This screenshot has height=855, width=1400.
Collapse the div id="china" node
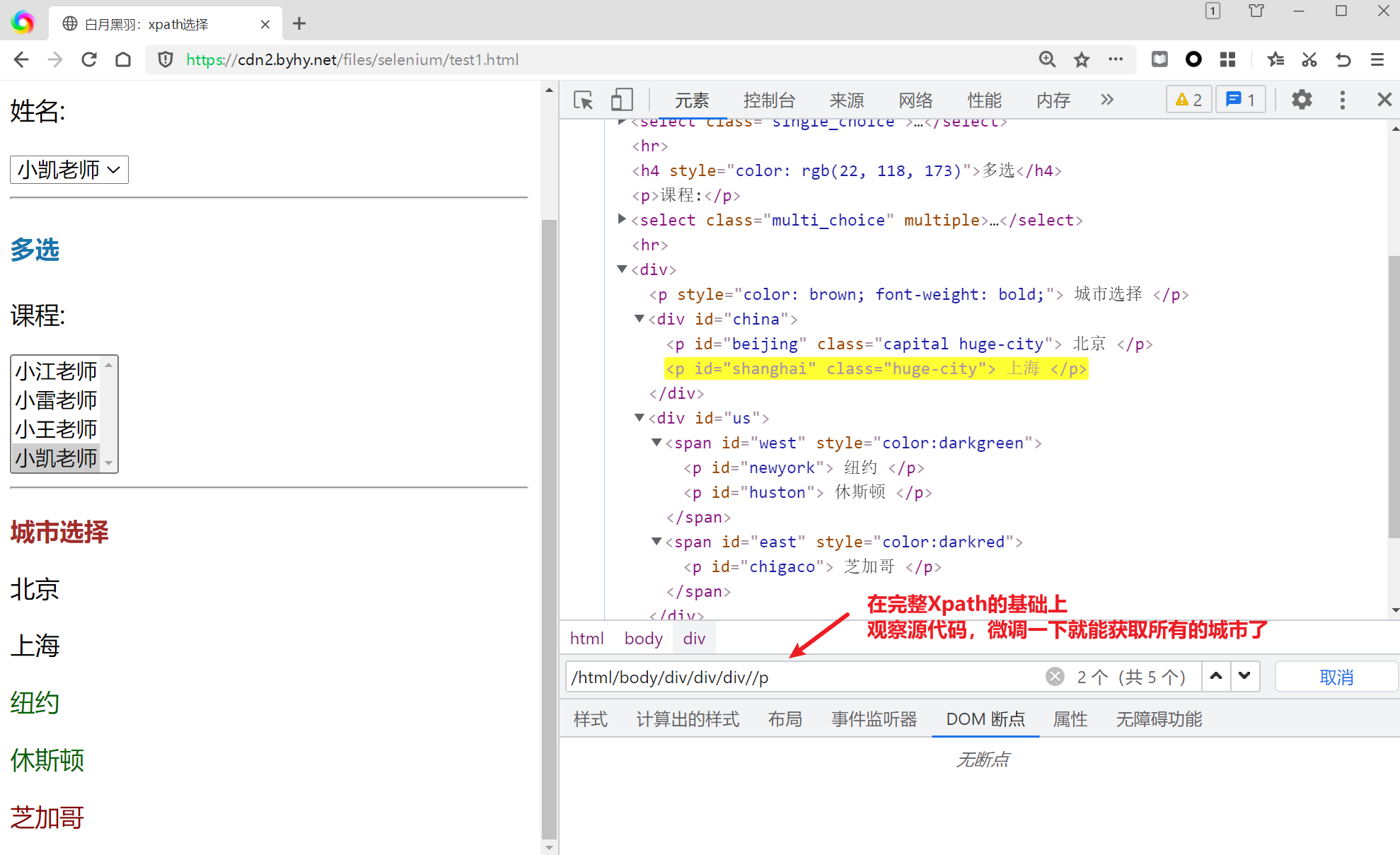pyautogui.click(x=640, y=319)
